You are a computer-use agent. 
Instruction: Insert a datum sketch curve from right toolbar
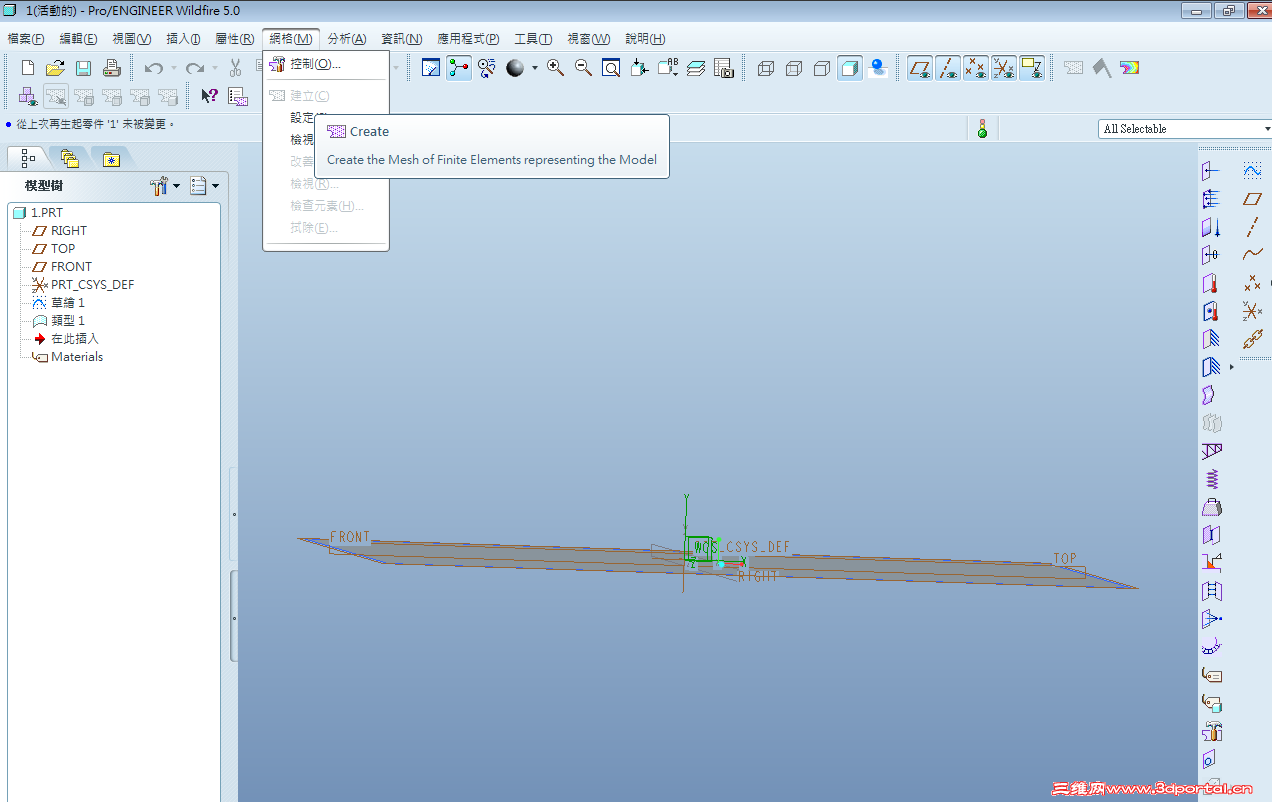pyautogui.click(x=1252, y=171)
